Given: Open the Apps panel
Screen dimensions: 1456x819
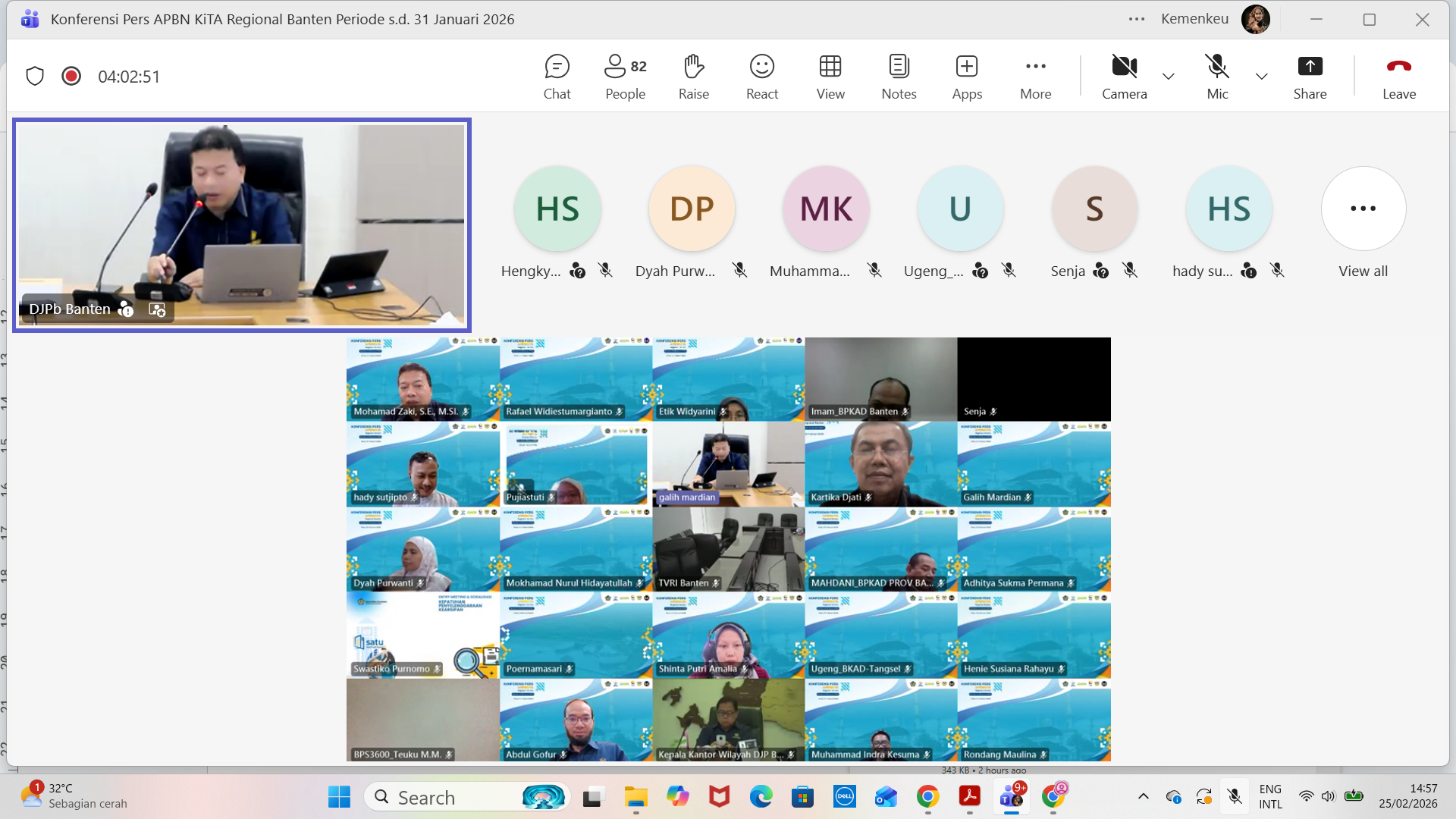Looking at the screenshot, I should tap(967, 77).
